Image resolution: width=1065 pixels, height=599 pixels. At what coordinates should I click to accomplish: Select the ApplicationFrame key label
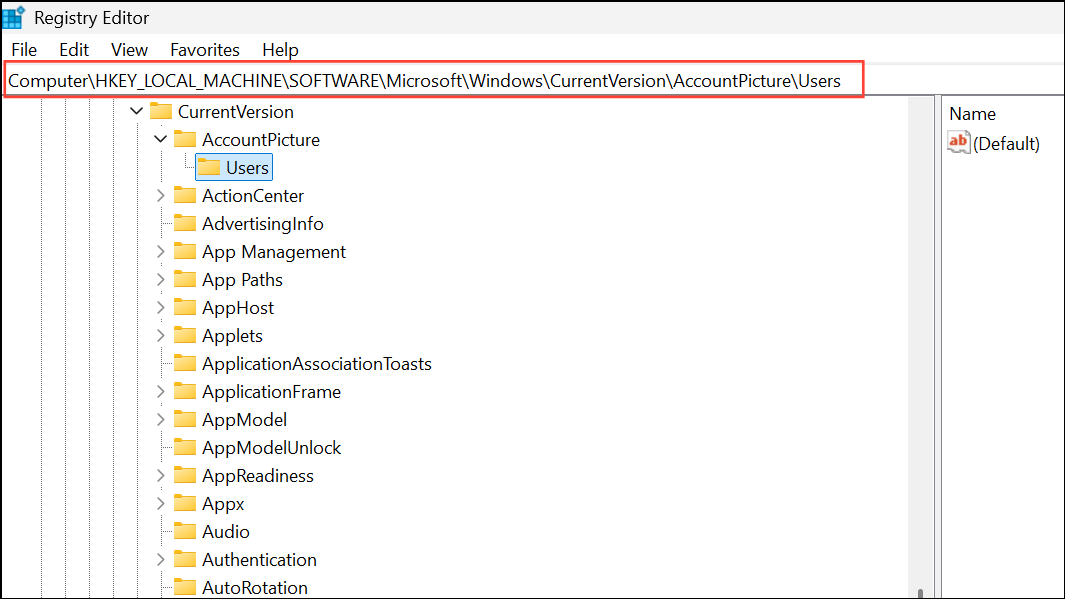271,392
